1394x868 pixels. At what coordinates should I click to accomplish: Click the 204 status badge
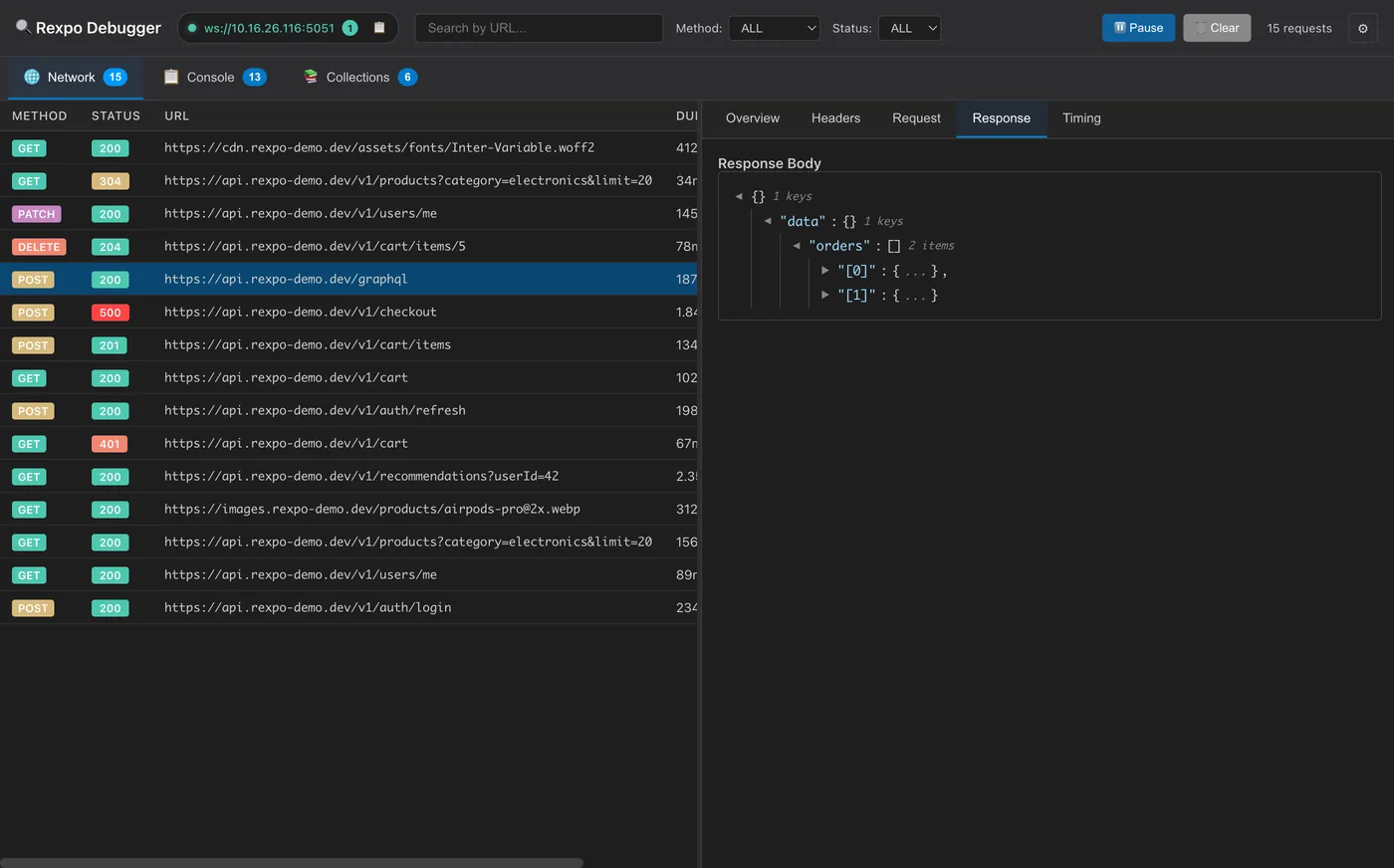(x=111, y=247)
